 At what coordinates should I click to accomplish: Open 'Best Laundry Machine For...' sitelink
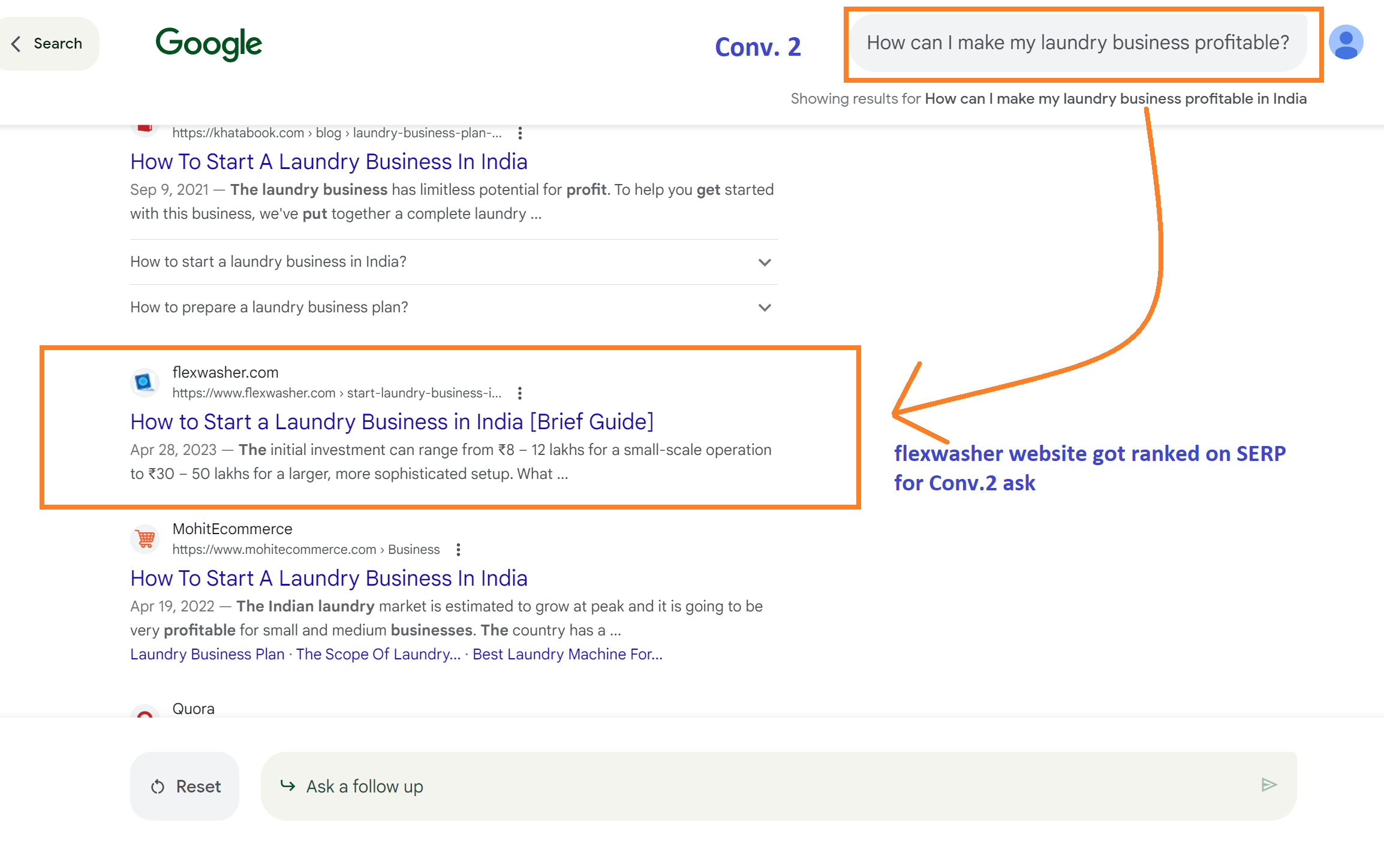567,655
